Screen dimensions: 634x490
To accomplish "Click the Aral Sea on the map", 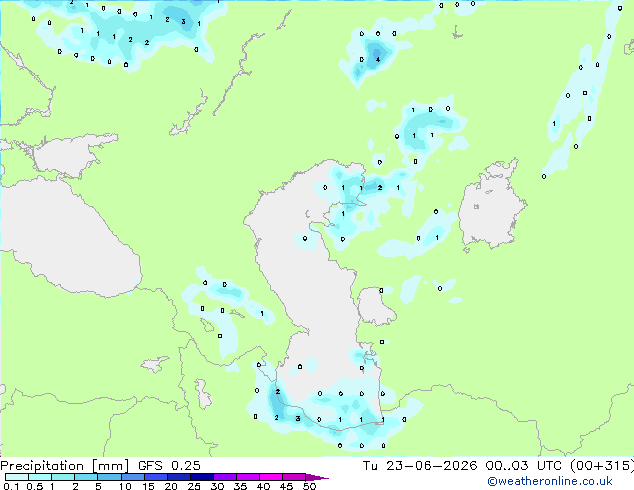I will (492, 204).
